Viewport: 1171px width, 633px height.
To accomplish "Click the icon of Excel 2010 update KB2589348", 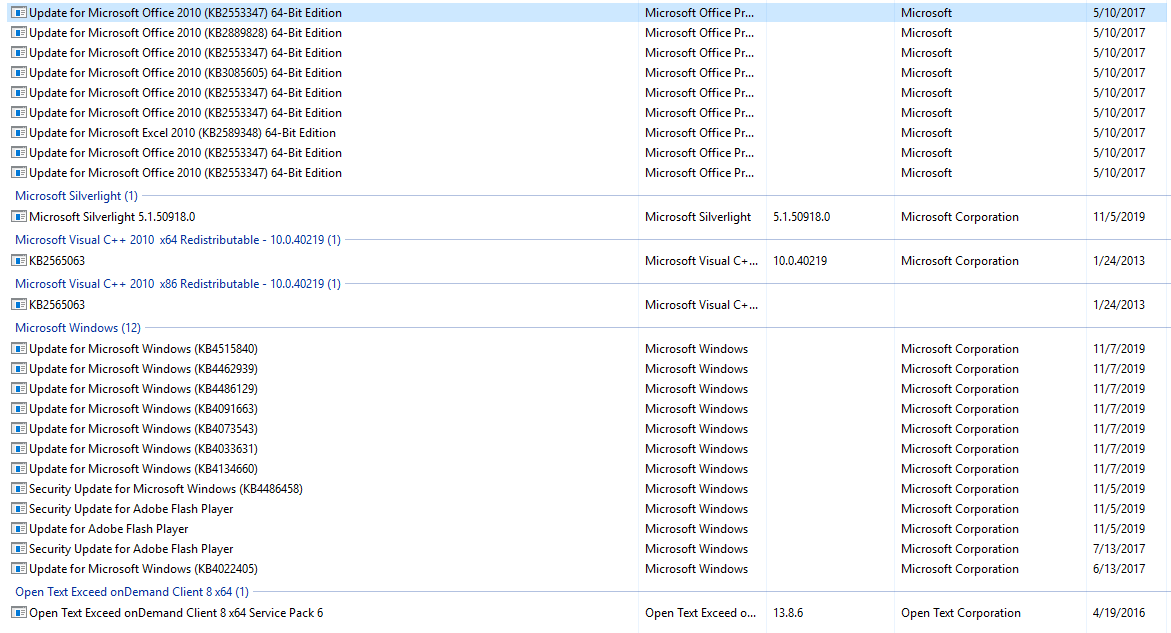I will pos(19,133).
